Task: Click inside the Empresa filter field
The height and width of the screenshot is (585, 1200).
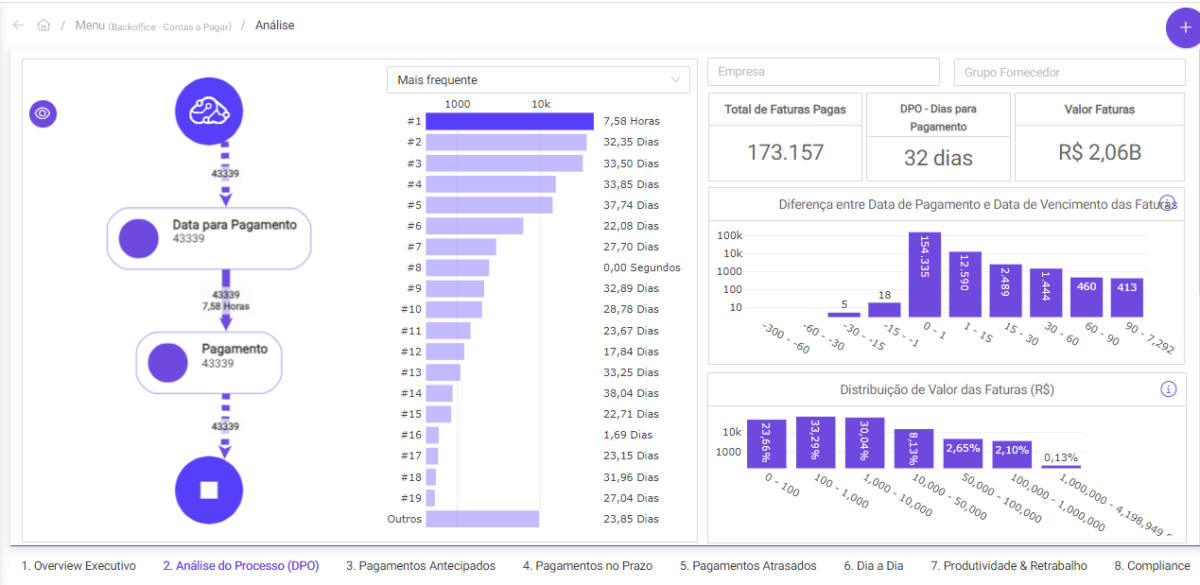Action: [822, 71]
